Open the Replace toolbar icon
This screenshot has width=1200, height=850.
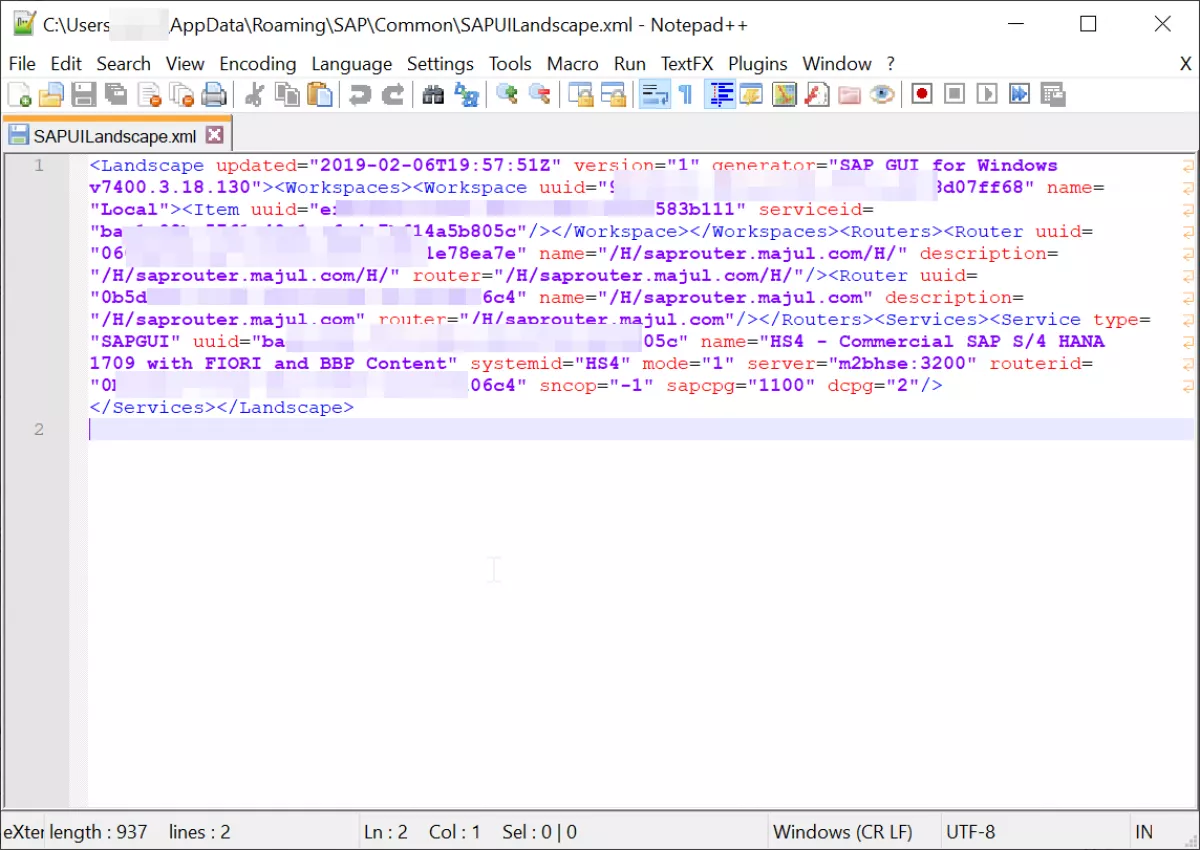pos(466,95)
